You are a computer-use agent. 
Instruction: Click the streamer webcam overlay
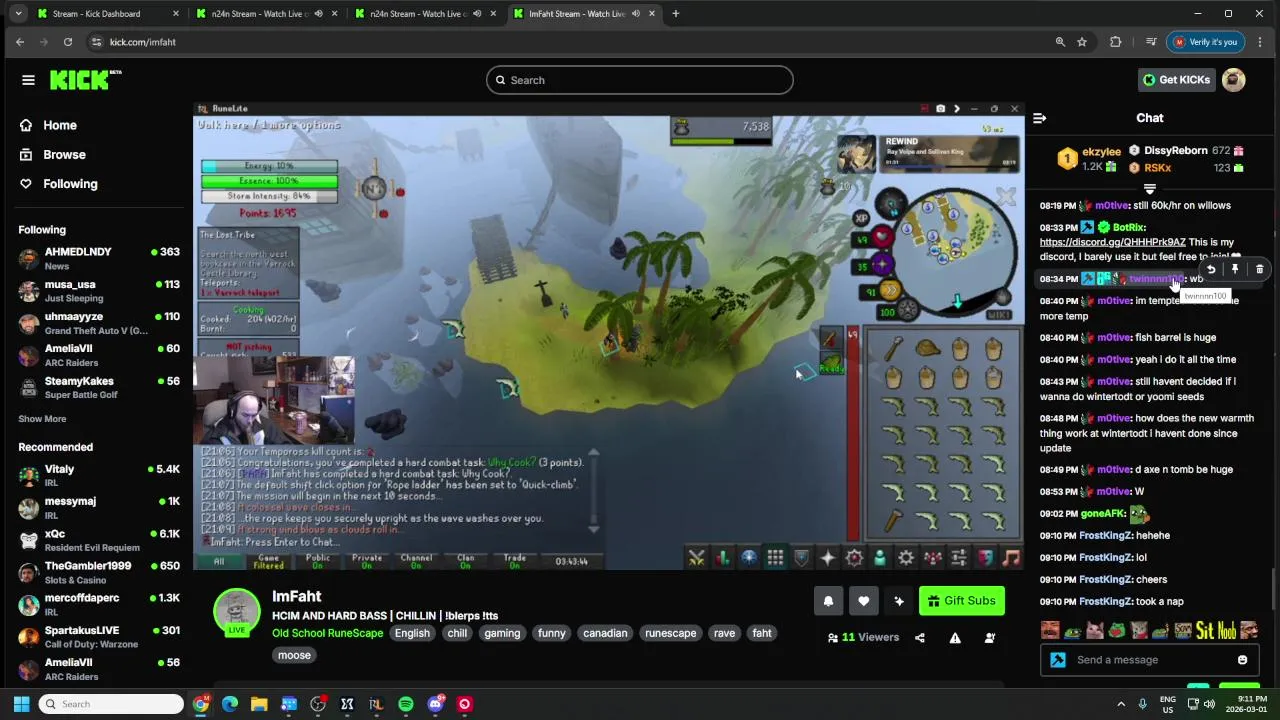(x=274, y=401)
